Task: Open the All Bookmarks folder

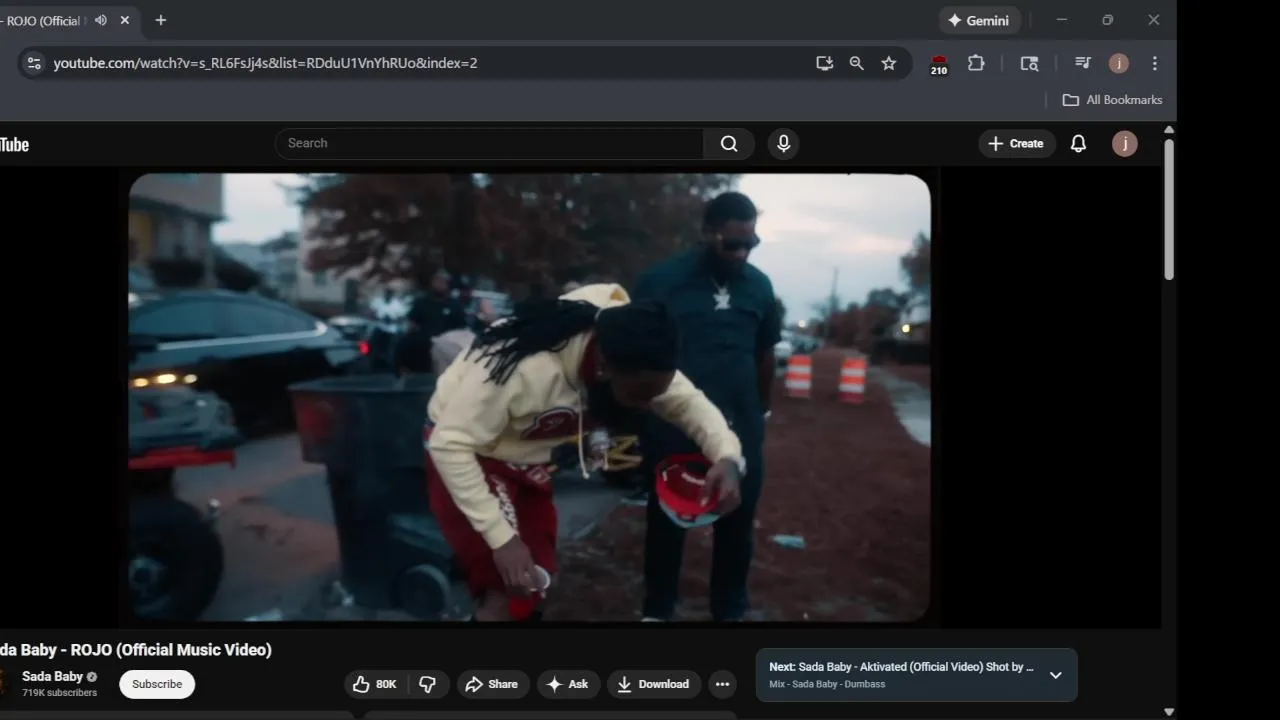Action: tap(1112, 100)
